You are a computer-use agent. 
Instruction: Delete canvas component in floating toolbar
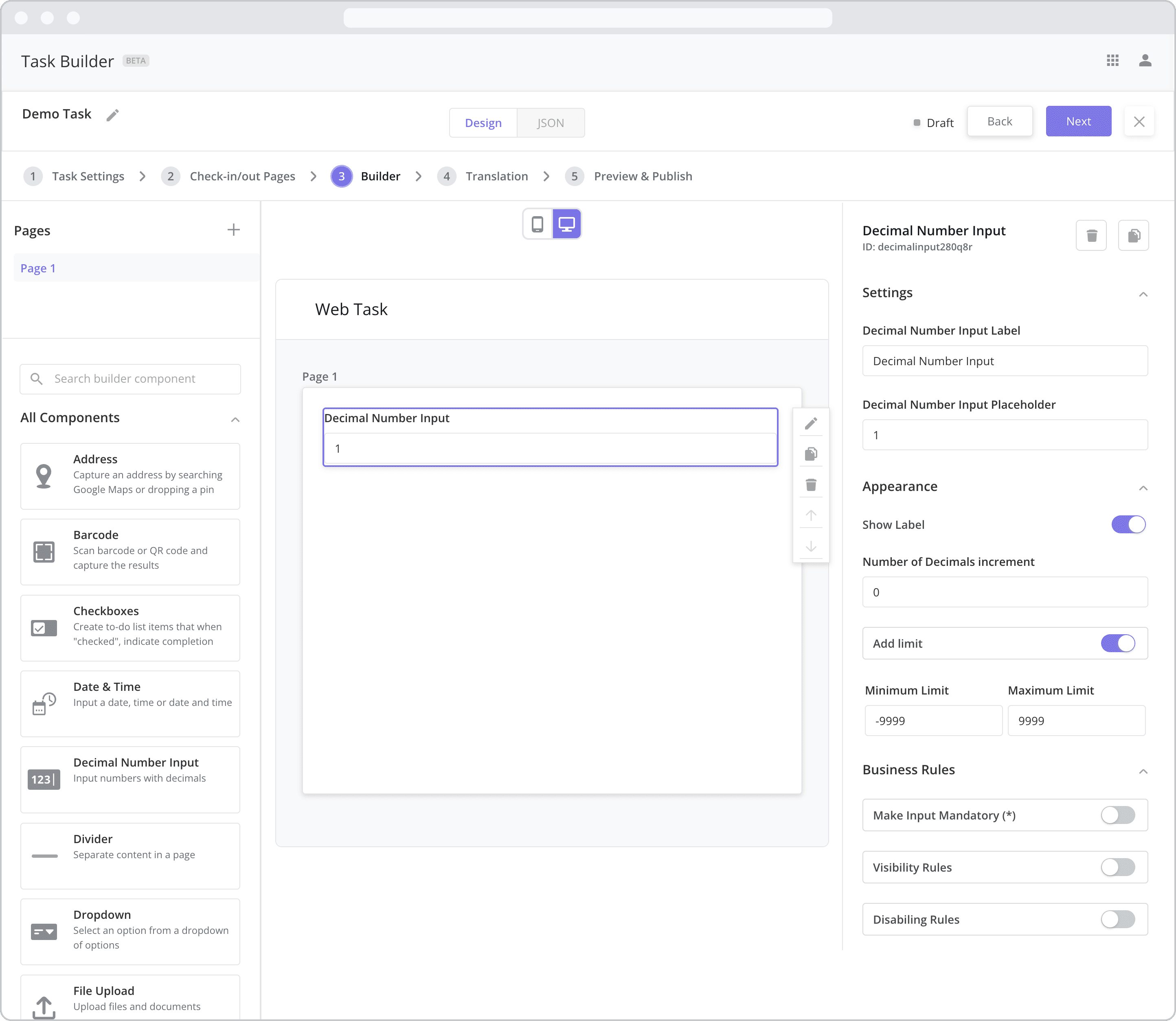[x=811, y=485]
